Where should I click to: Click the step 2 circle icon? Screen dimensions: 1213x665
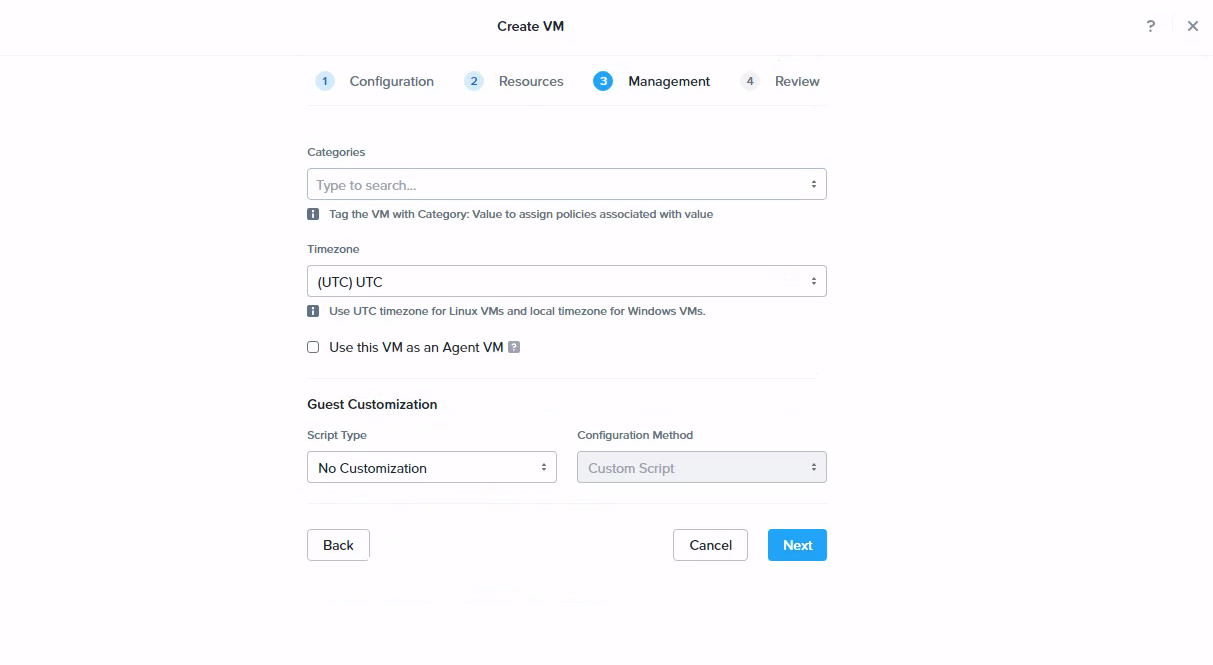474,82
